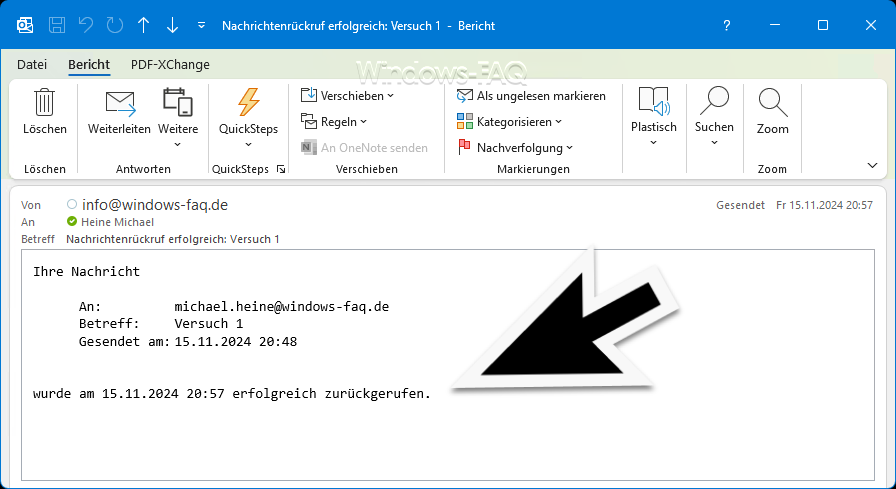Click the Zoom magnifier icon
The width and height of the screenshot is (896, 489).
pos(773,103)
